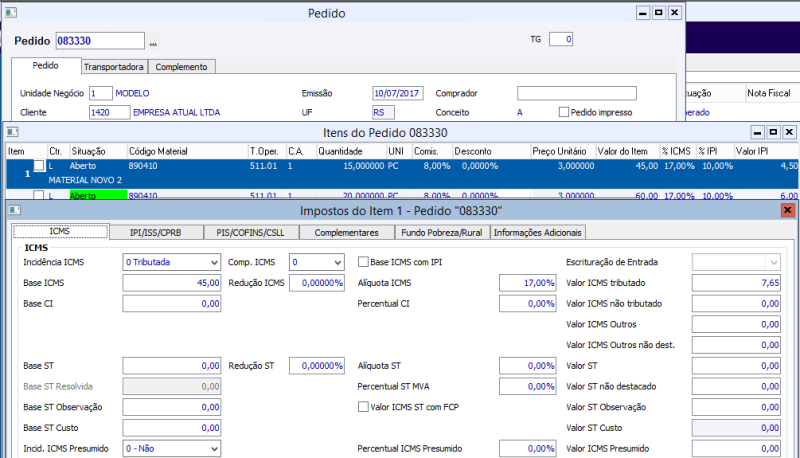Toggle the Pedido impresso checkbox
Viewport: 800px width, 458px height.
click(x=564, y=112)
